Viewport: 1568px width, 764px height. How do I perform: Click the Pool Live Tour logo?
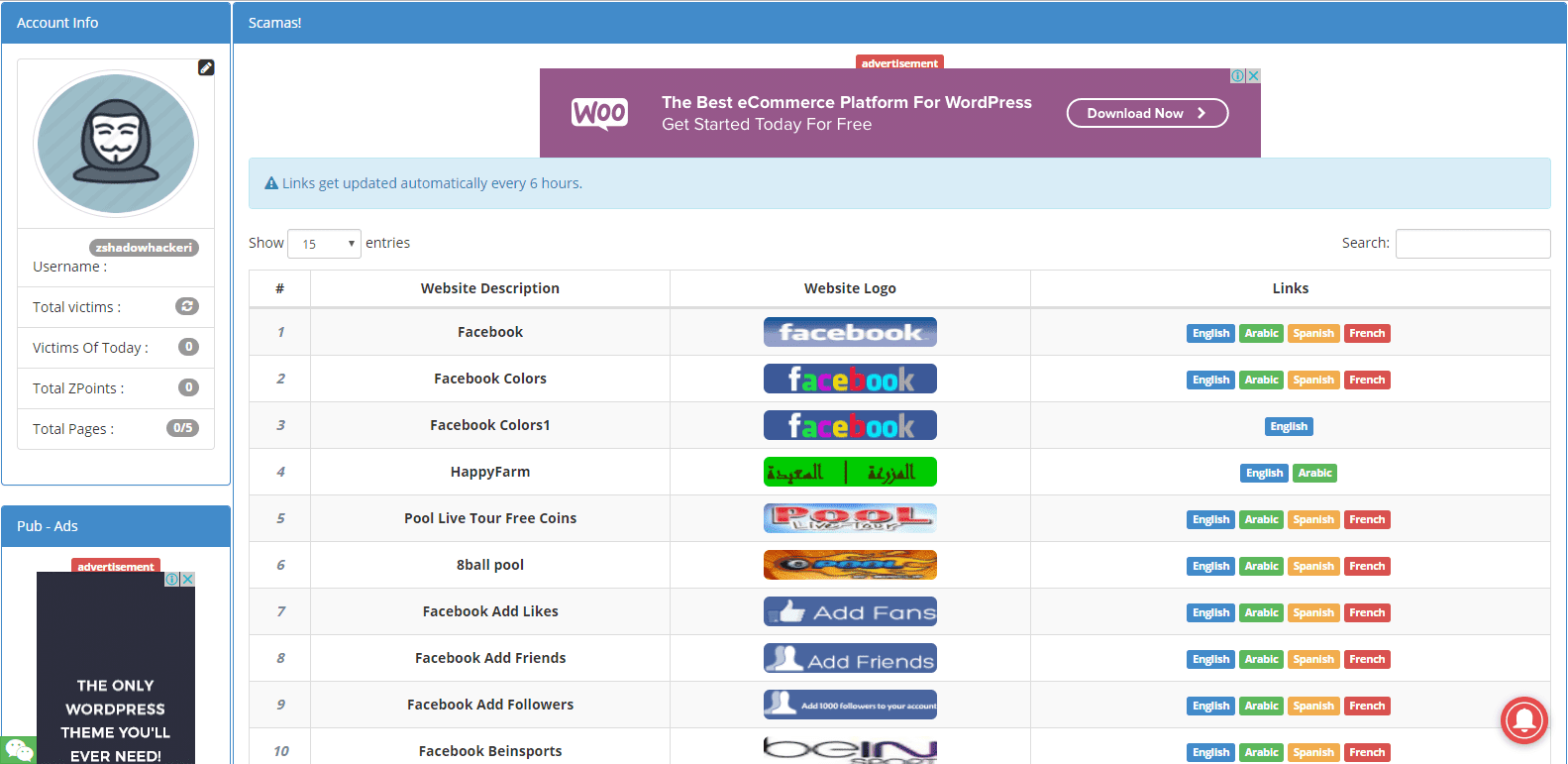tap(850, 518)
